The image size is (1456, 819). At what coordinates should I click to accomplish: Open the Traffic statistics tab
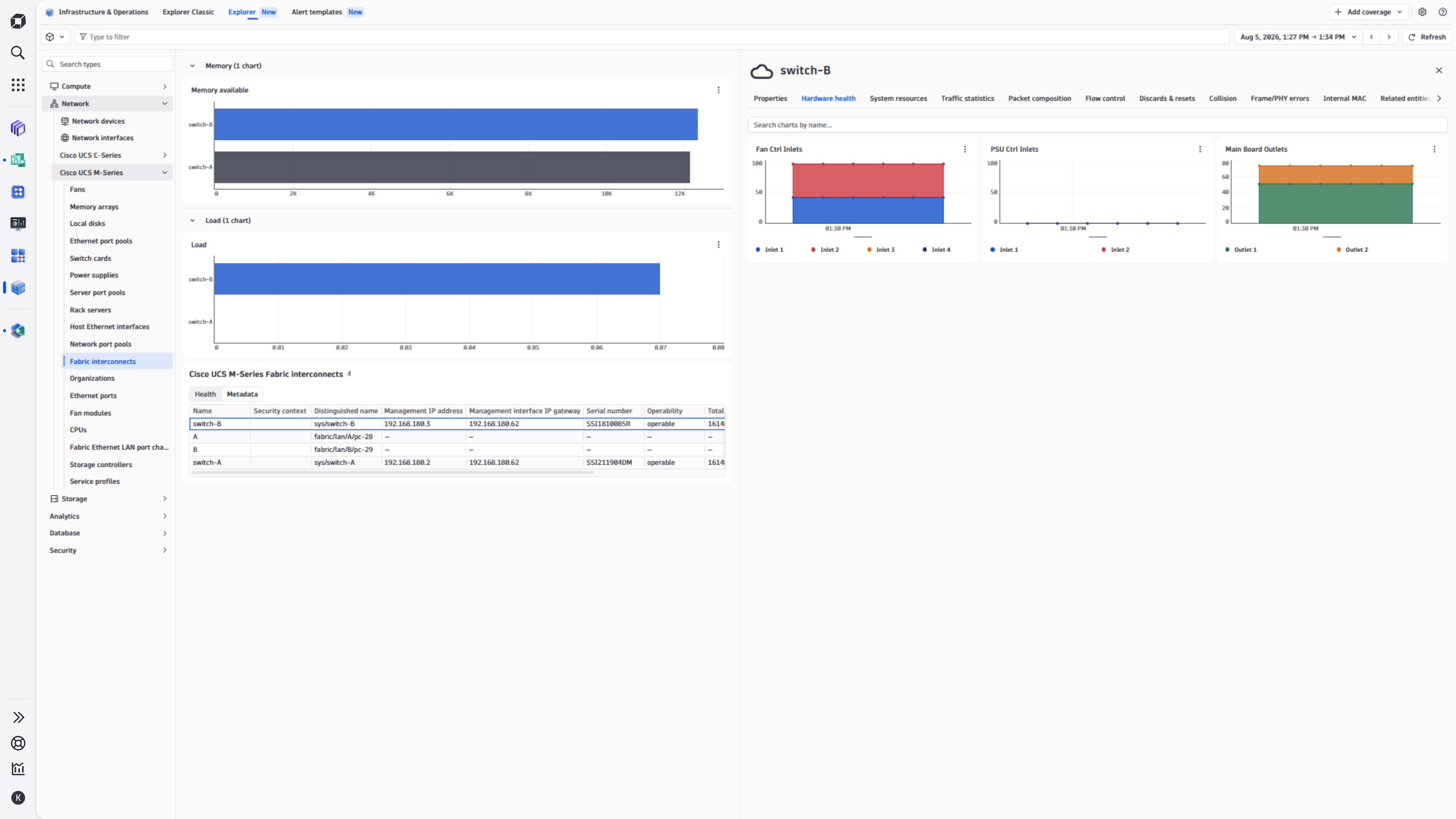point(967,98)
